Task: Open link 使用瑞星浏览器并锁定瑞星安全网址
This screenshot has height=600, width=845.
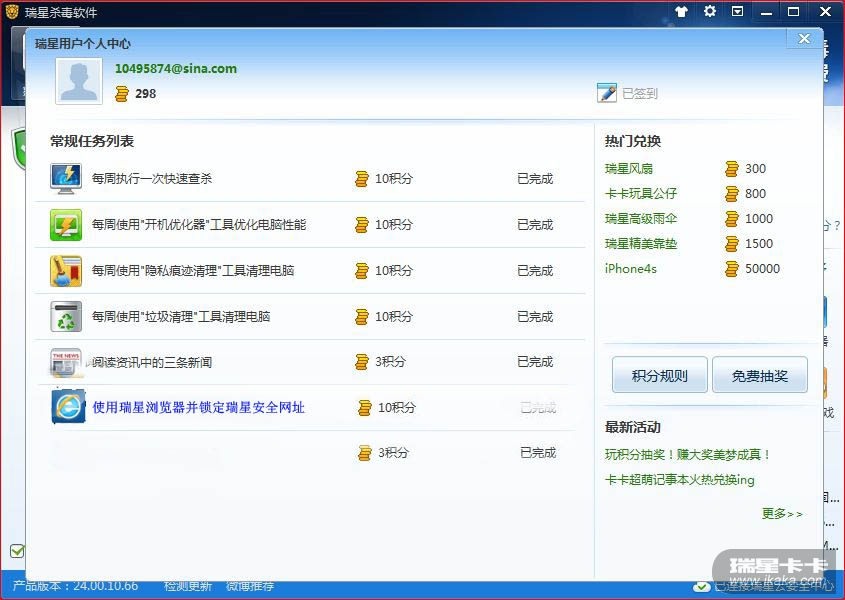Action: click(x=198, y=408)
